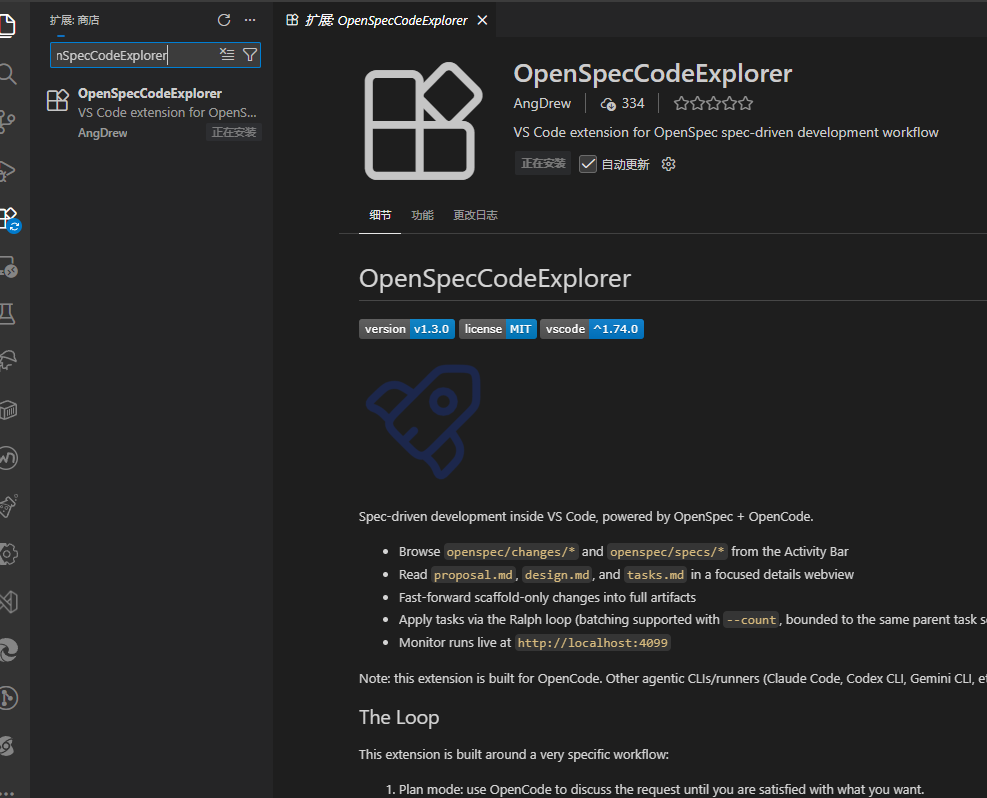This screenshot has width=987, height=798.
Task: Select the 细节 tab
Action: pos(379,215)
